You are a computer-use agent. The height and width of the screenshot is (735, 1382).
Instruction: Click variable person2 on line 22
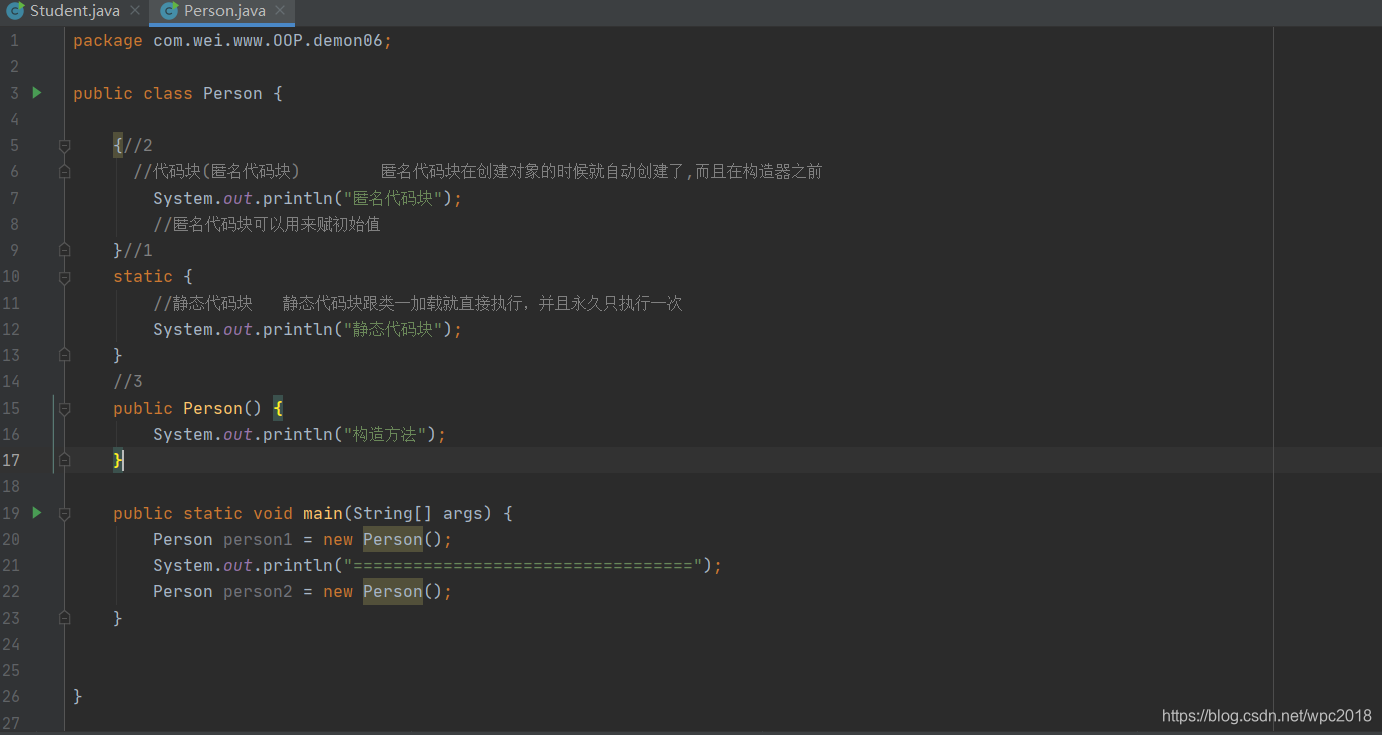(x=257, y=592)
